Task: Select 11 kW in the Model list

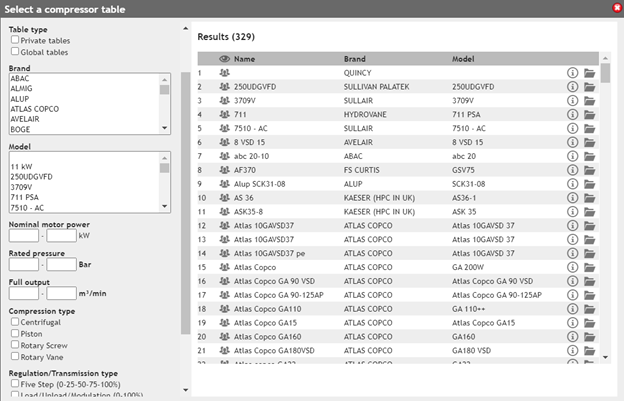Action: [x=21, y=167]
